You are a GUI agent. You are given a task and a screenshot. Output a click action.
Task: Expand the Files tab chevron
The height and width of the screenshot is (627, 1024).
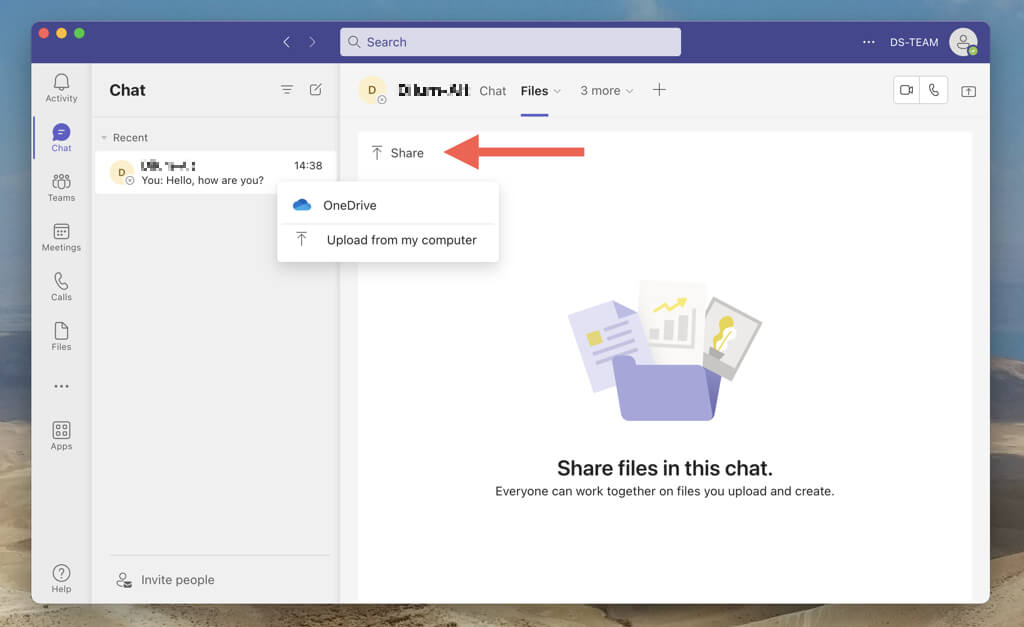[557, 91]
